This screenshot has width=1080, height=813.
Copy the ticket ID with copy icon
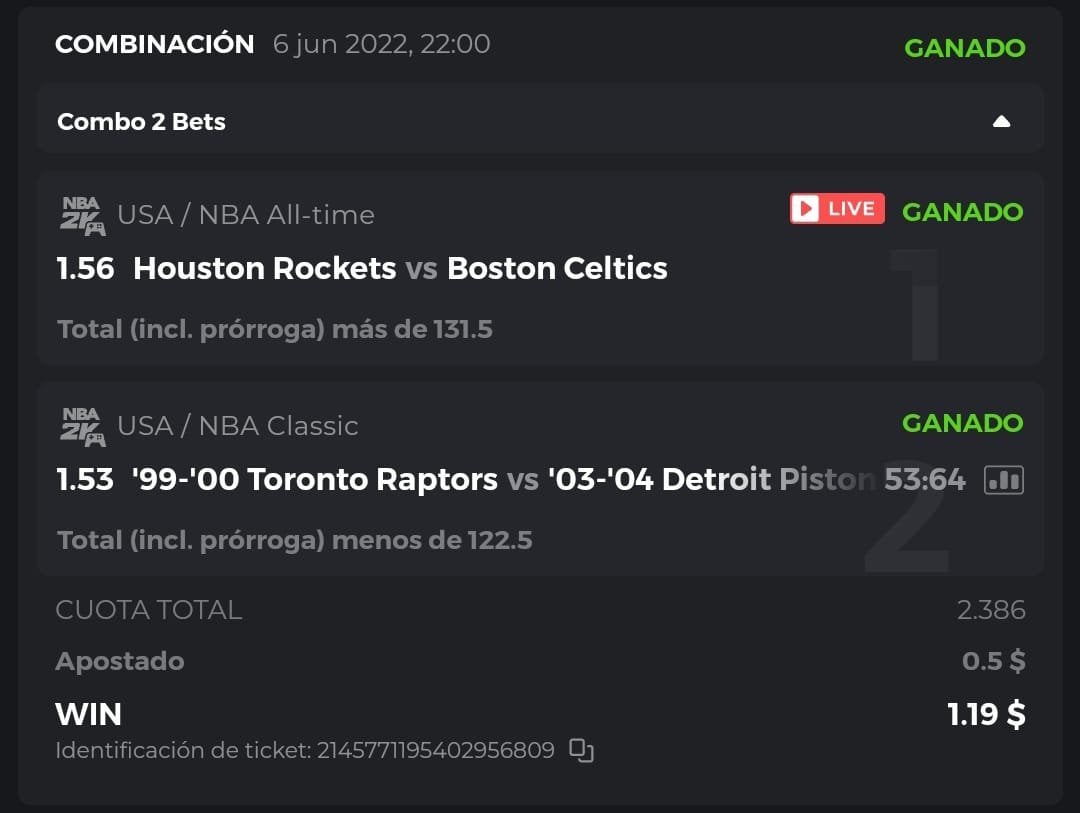click(581, 750)
